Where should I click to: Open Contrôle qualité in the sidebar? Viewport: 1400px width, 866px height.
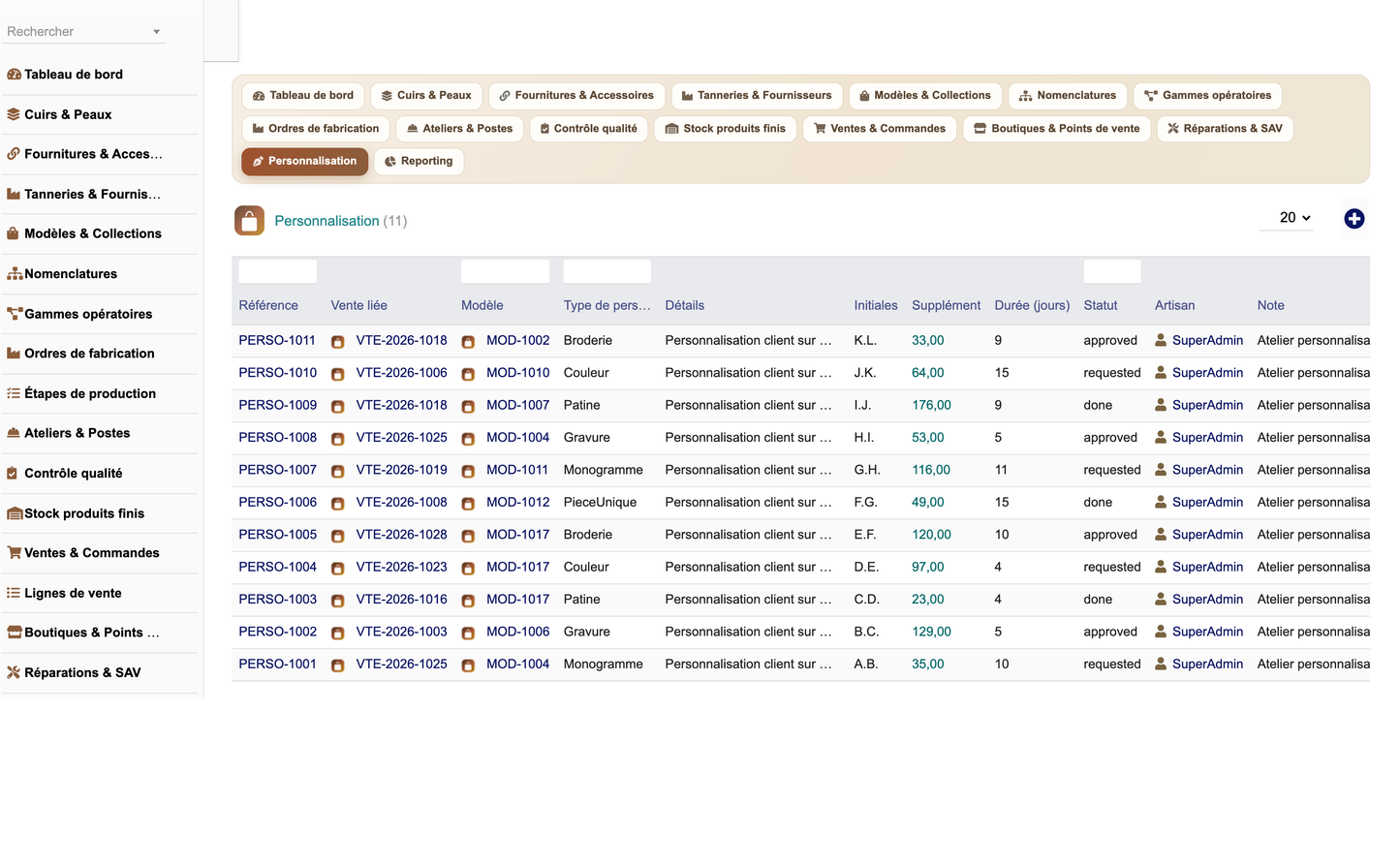(x=74, y=474)
